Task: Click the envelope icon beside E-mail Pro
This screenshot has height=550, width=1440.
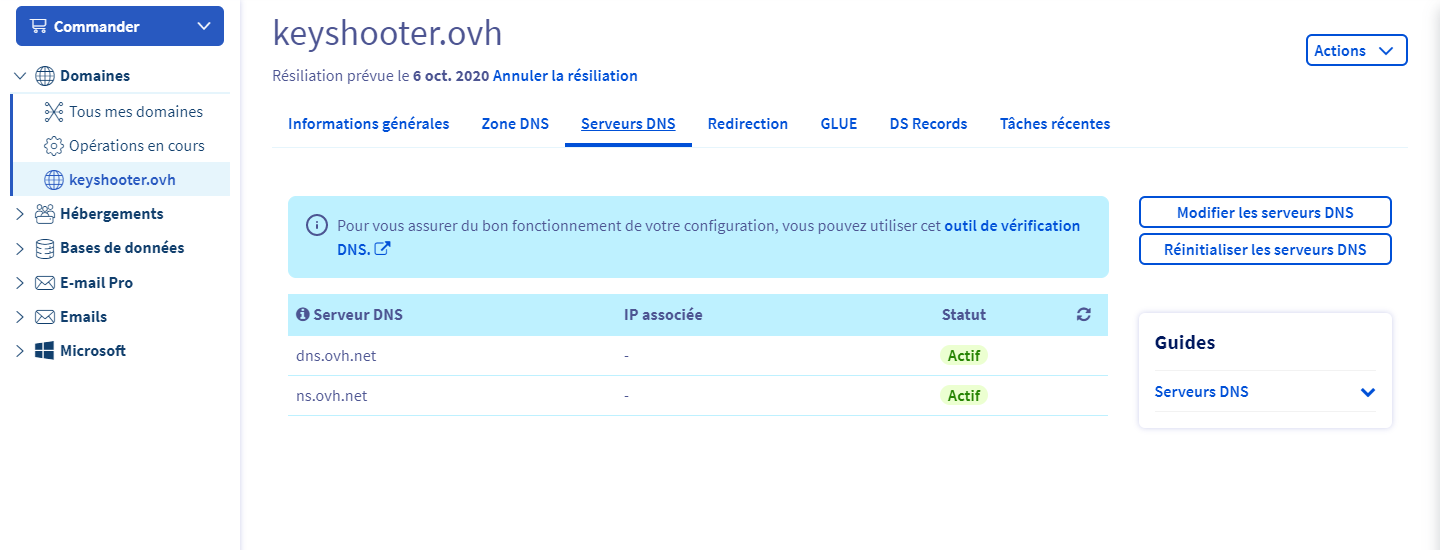Action: pyautogui.click(x=44, y=283)
